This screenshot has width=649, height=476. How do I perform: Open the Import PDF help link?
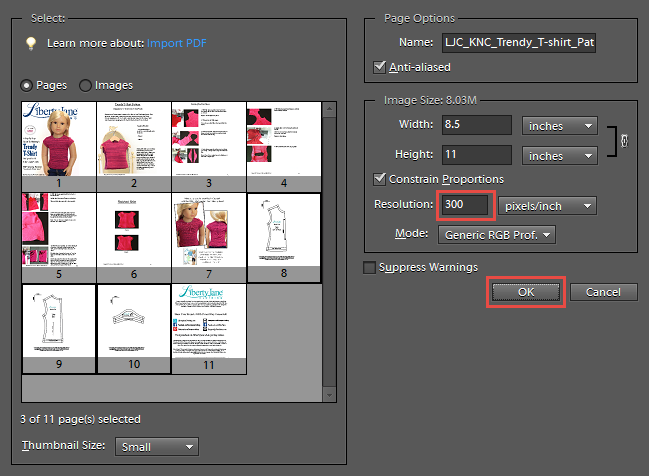(x=177, y=43)
